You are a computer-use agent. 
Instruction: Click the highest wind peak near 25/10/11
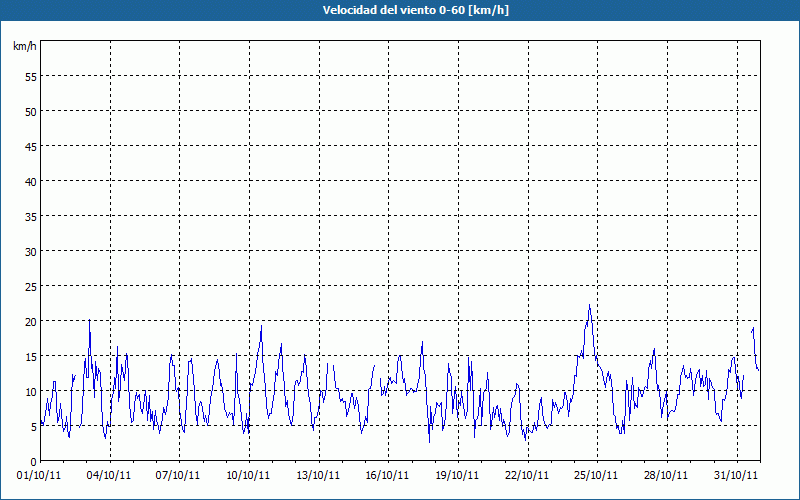click(589, 306)
